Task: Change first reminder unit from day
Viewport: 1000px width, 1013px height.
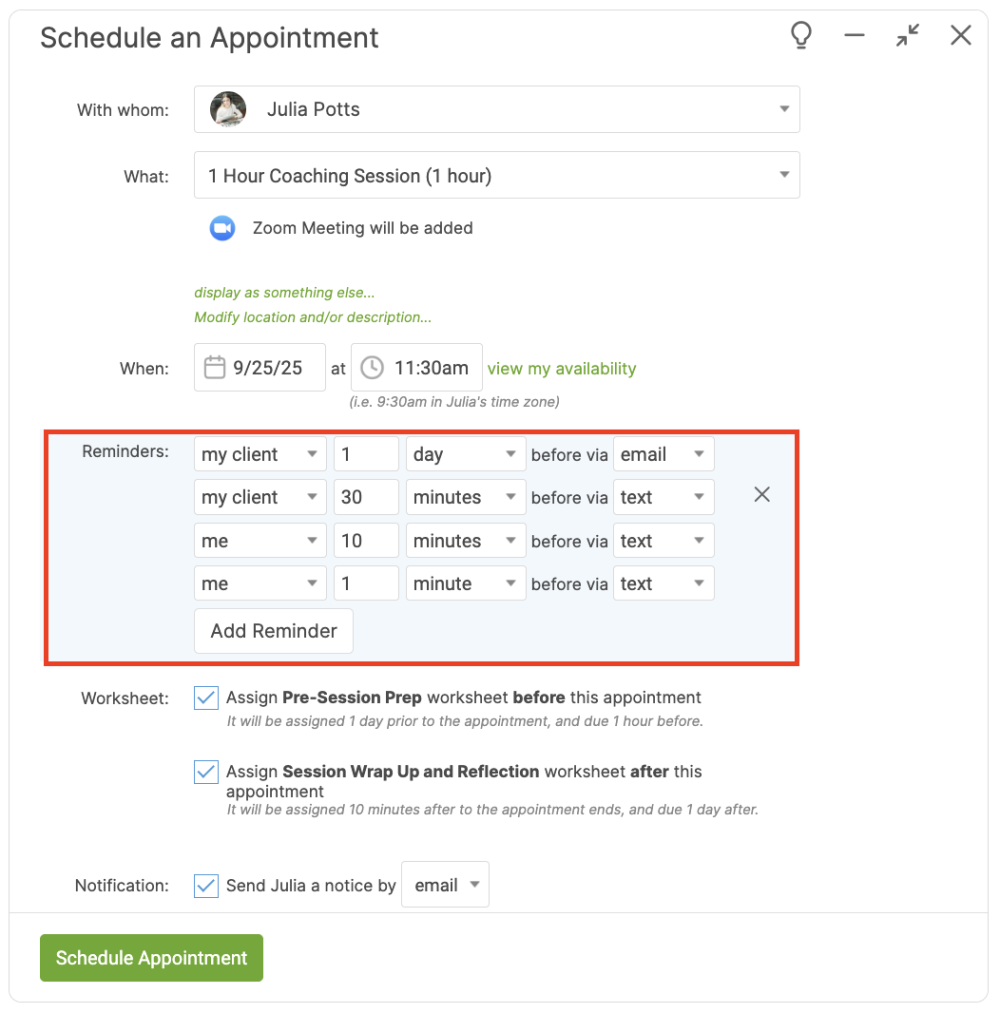Action: coord(465,454)
